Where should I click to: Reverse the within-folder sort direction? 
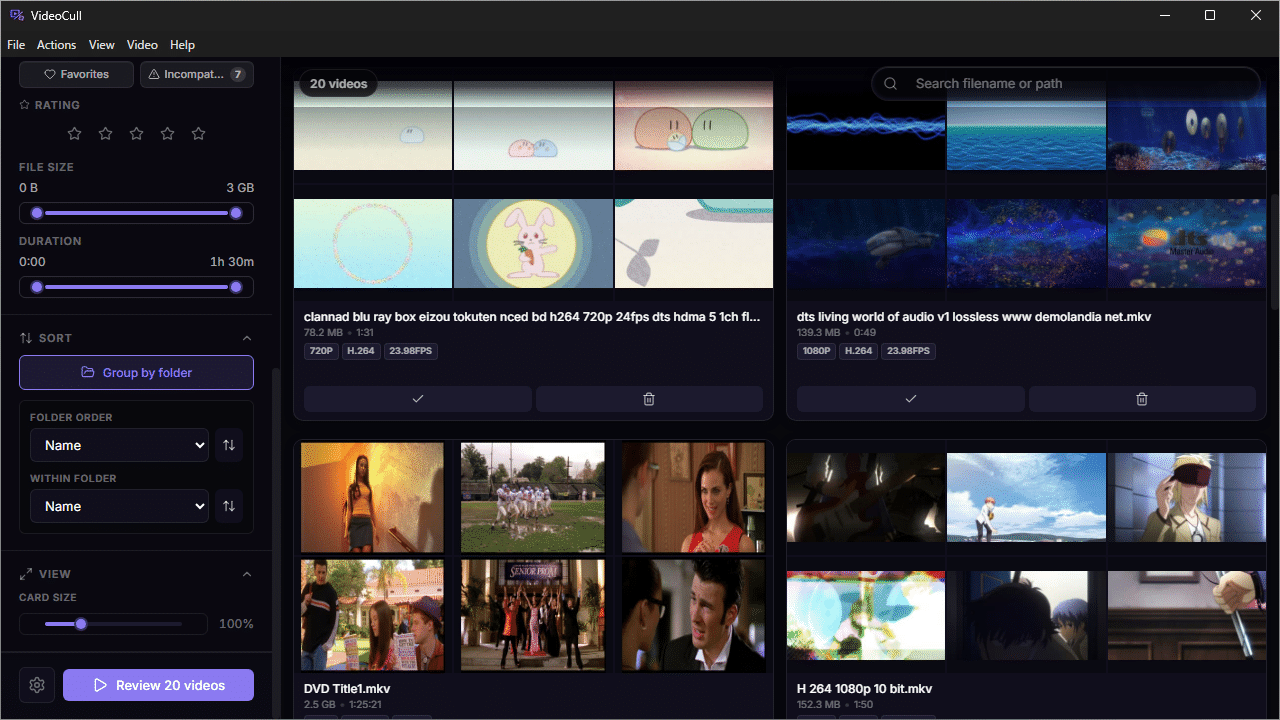pos(229,506)
